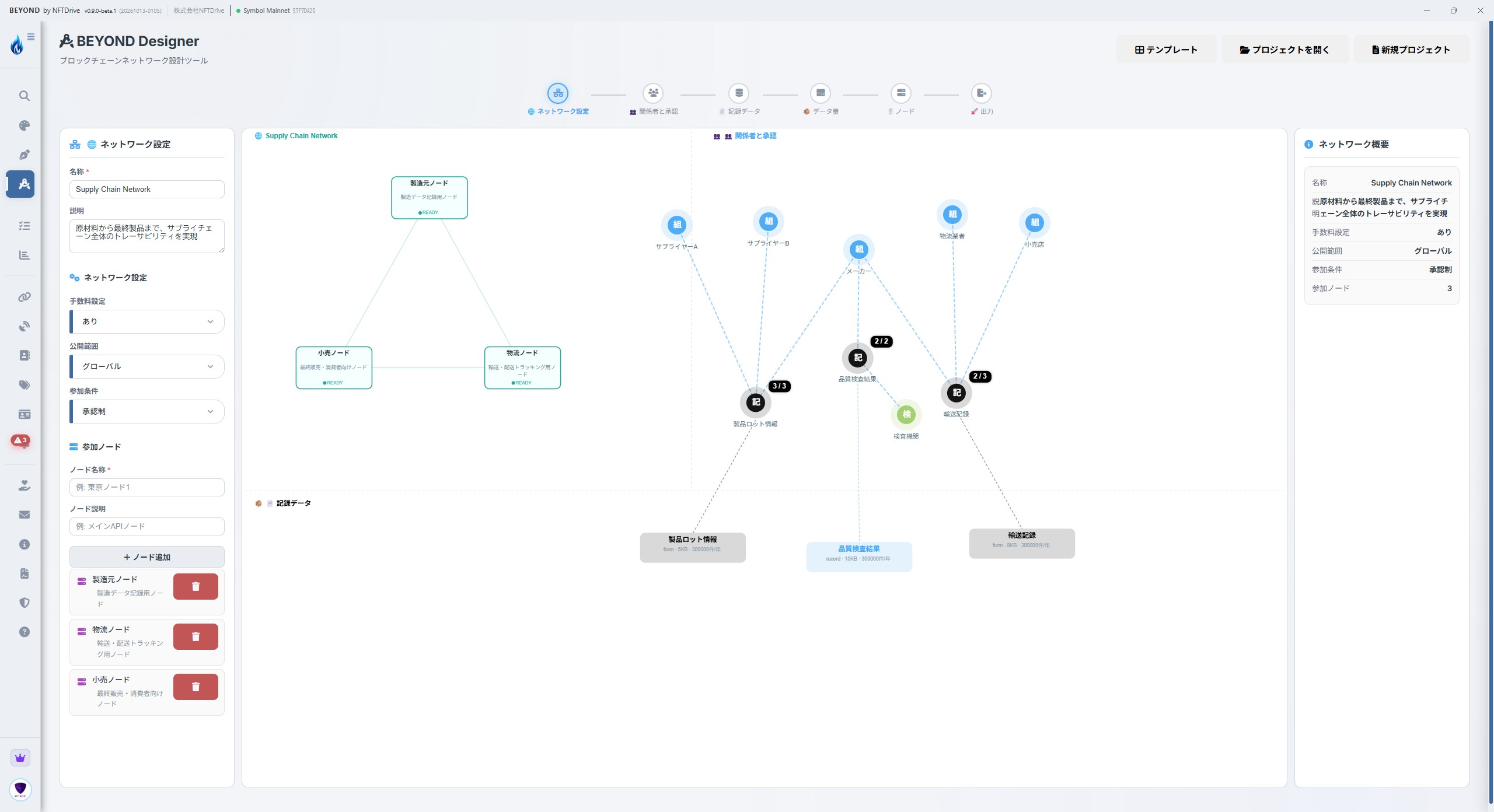Click the link chain sidebar icon
Viewport: 1494px width, 812px height.
click(24, 297)
